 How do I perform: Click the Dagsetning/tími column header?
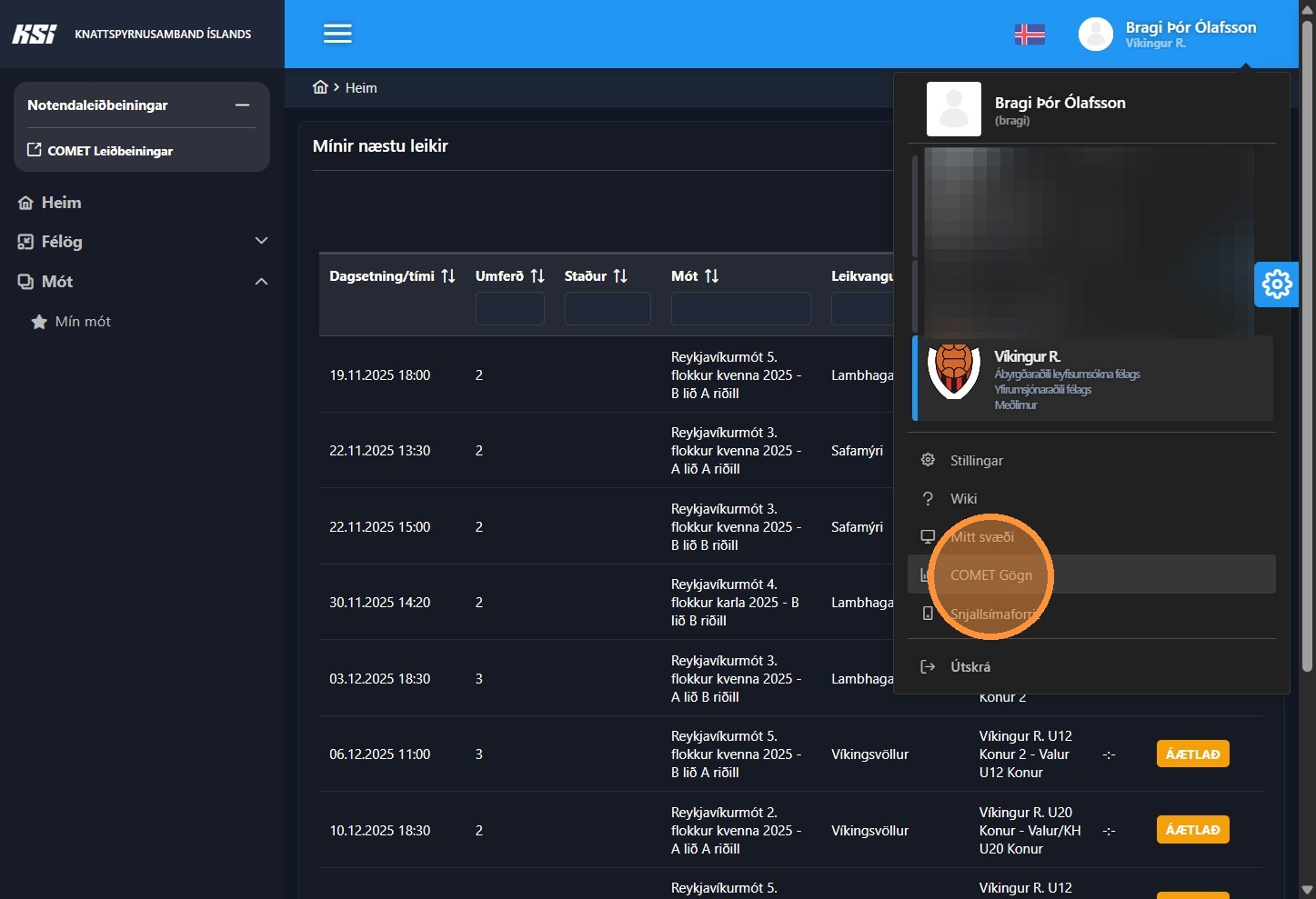(x=382, y=275)
